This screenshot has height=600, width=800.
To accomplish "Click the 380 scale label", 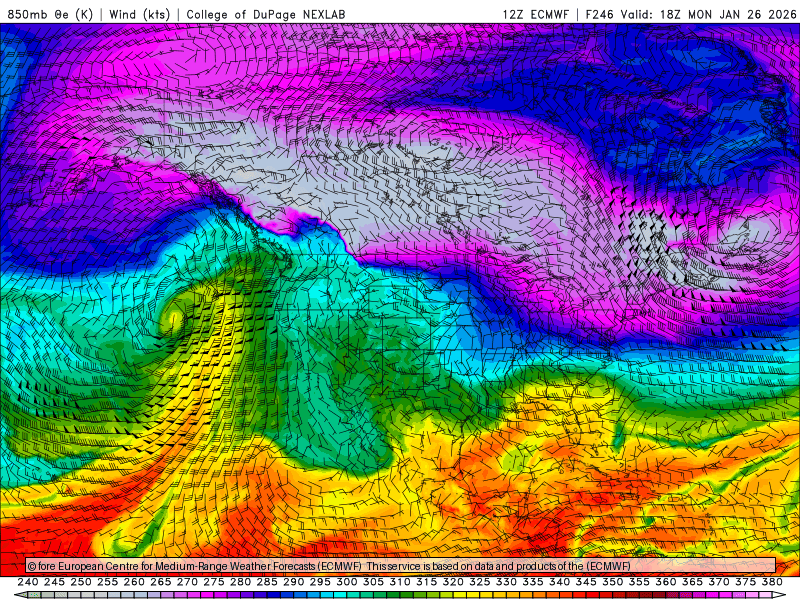I will click(772, 582).
